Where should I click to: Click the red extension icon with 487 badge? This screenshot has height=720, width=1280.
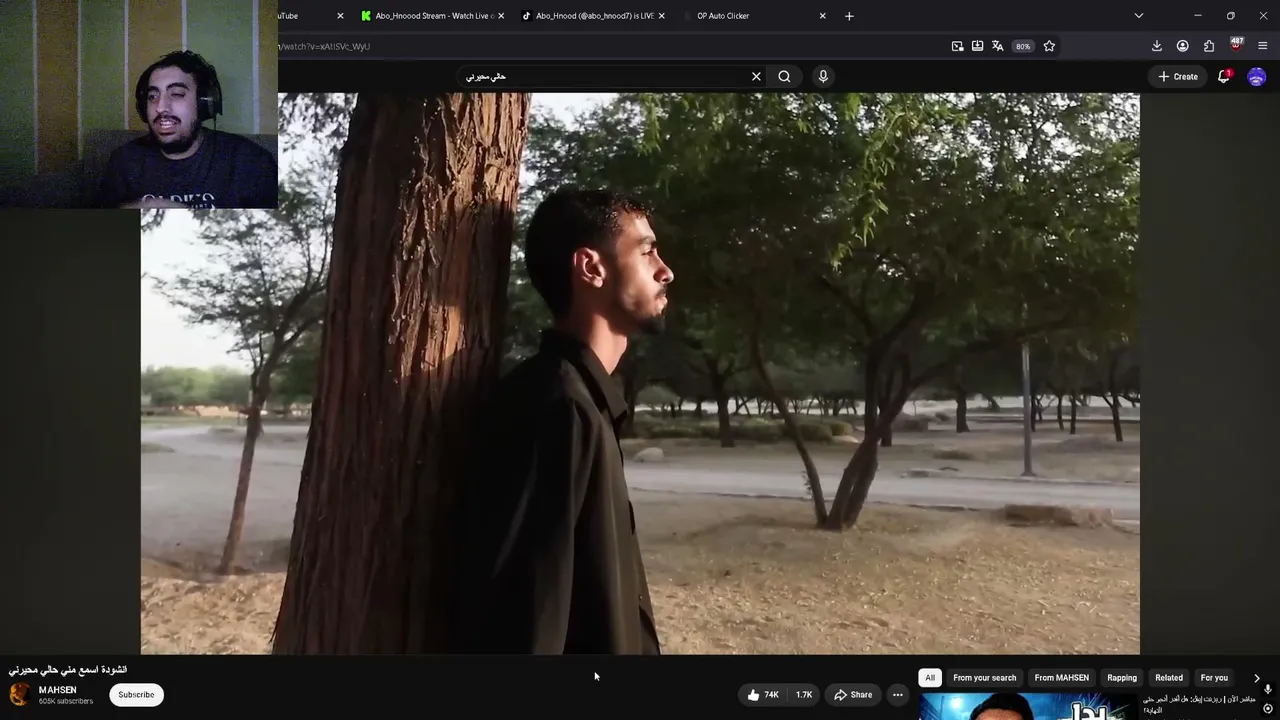(x=1236, y=45)
